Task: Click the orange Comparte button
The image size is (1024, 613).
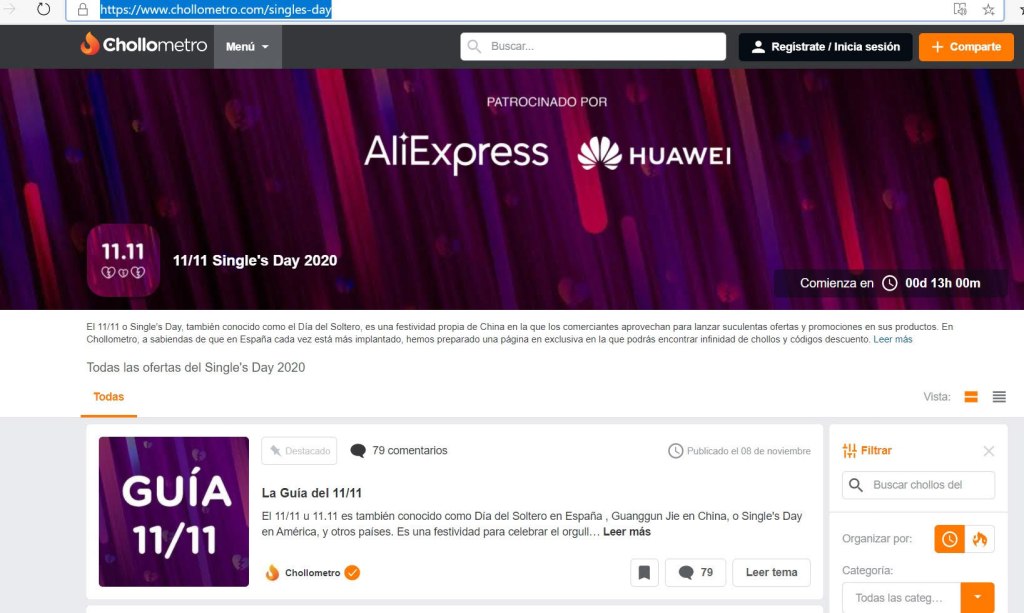Action: coord(965,47)
